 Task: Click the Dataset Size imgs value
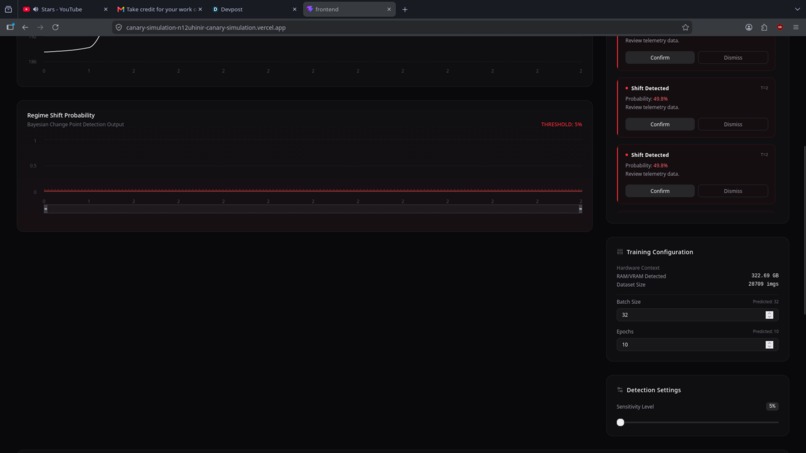coord(763,284)
